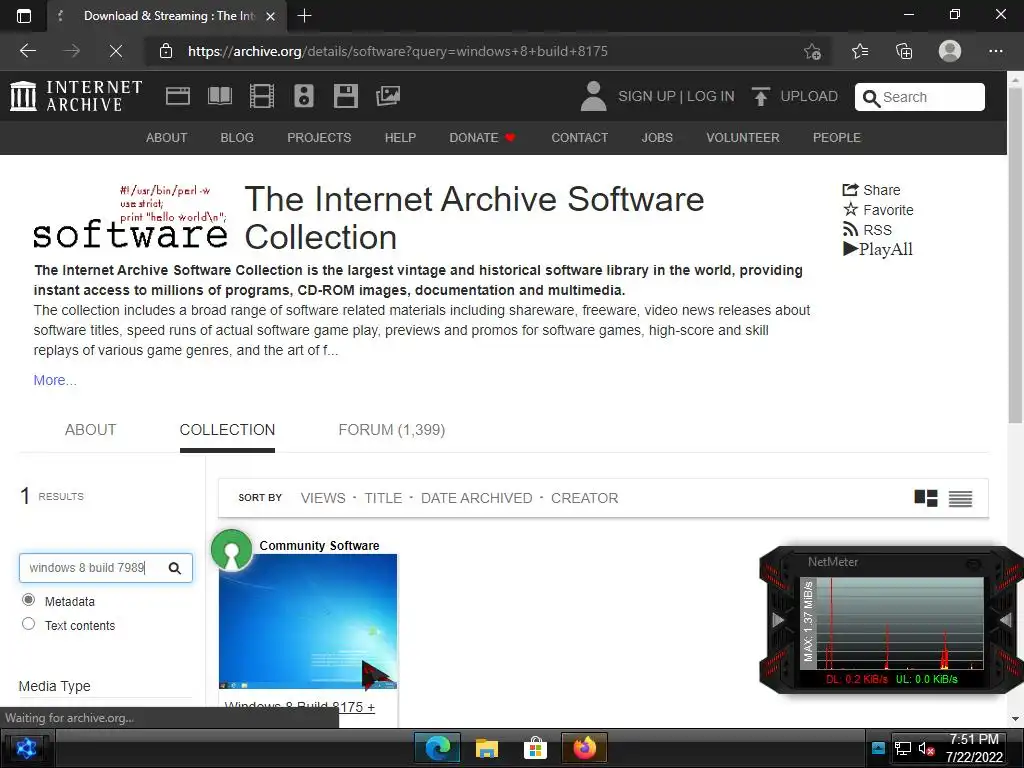Click the UPLOAD link
The image size is (1024, 768).
coord(808,97)
